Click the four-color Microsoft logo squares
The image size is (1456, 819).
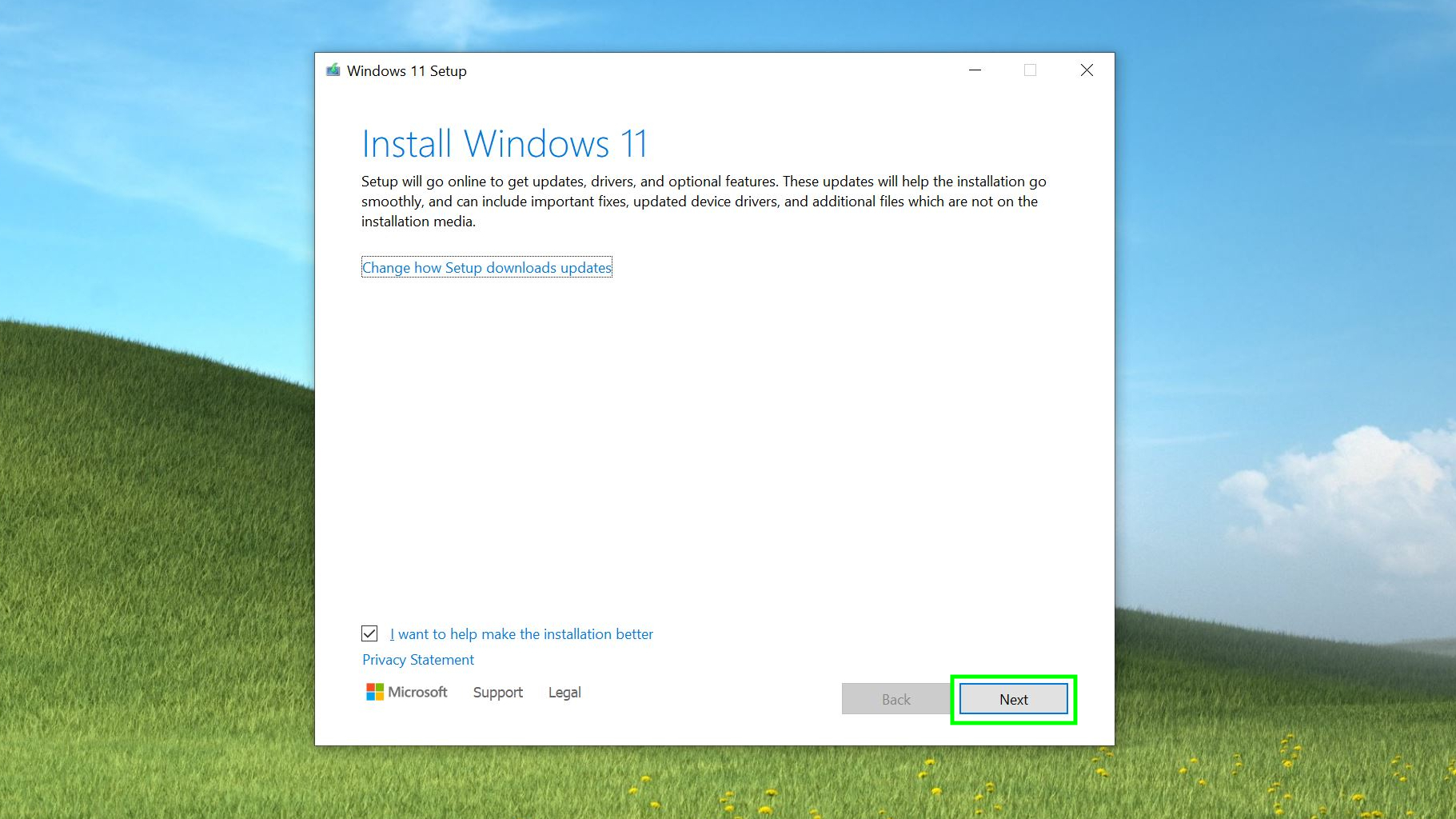coord(374,692)
